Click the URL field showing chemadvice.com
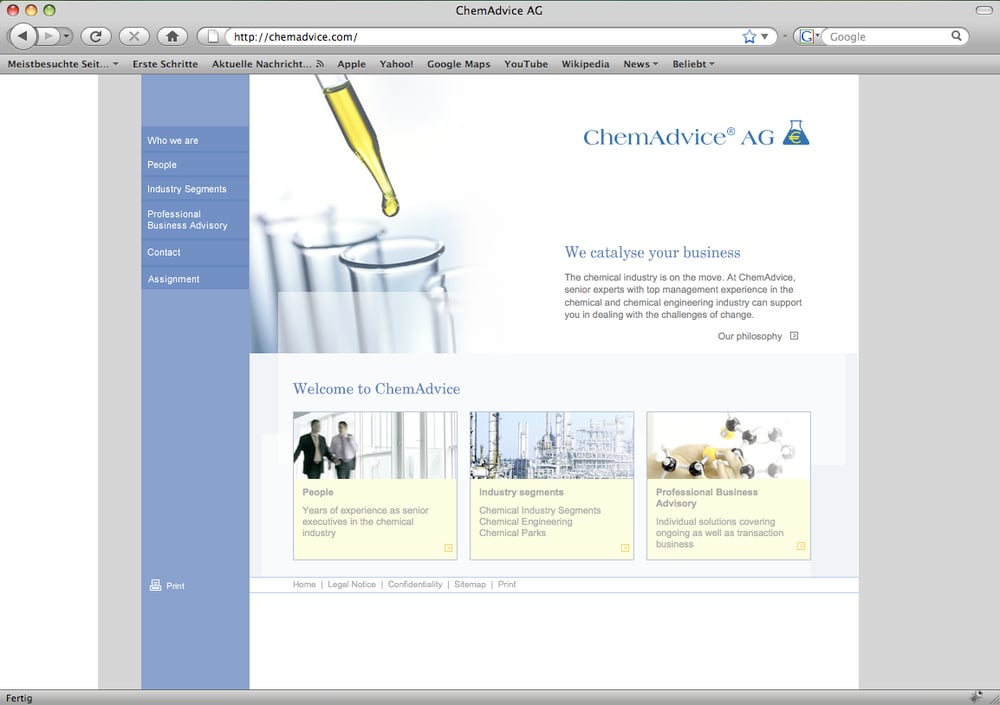The image size is (1000, 705). click(x=485, y=36)
